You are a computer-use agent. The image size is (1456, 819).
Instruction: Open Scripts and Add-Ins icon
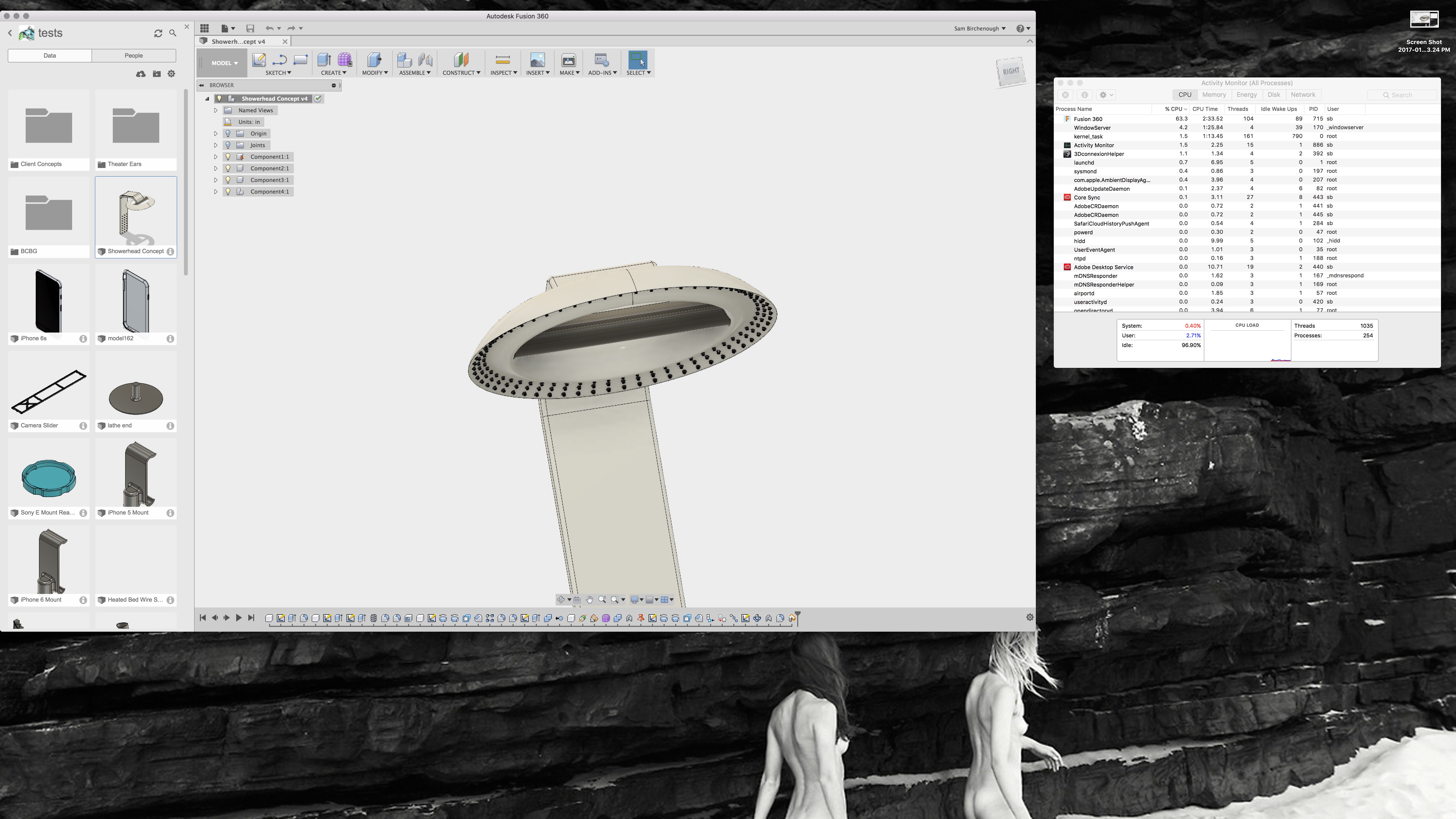coord(601,60)
